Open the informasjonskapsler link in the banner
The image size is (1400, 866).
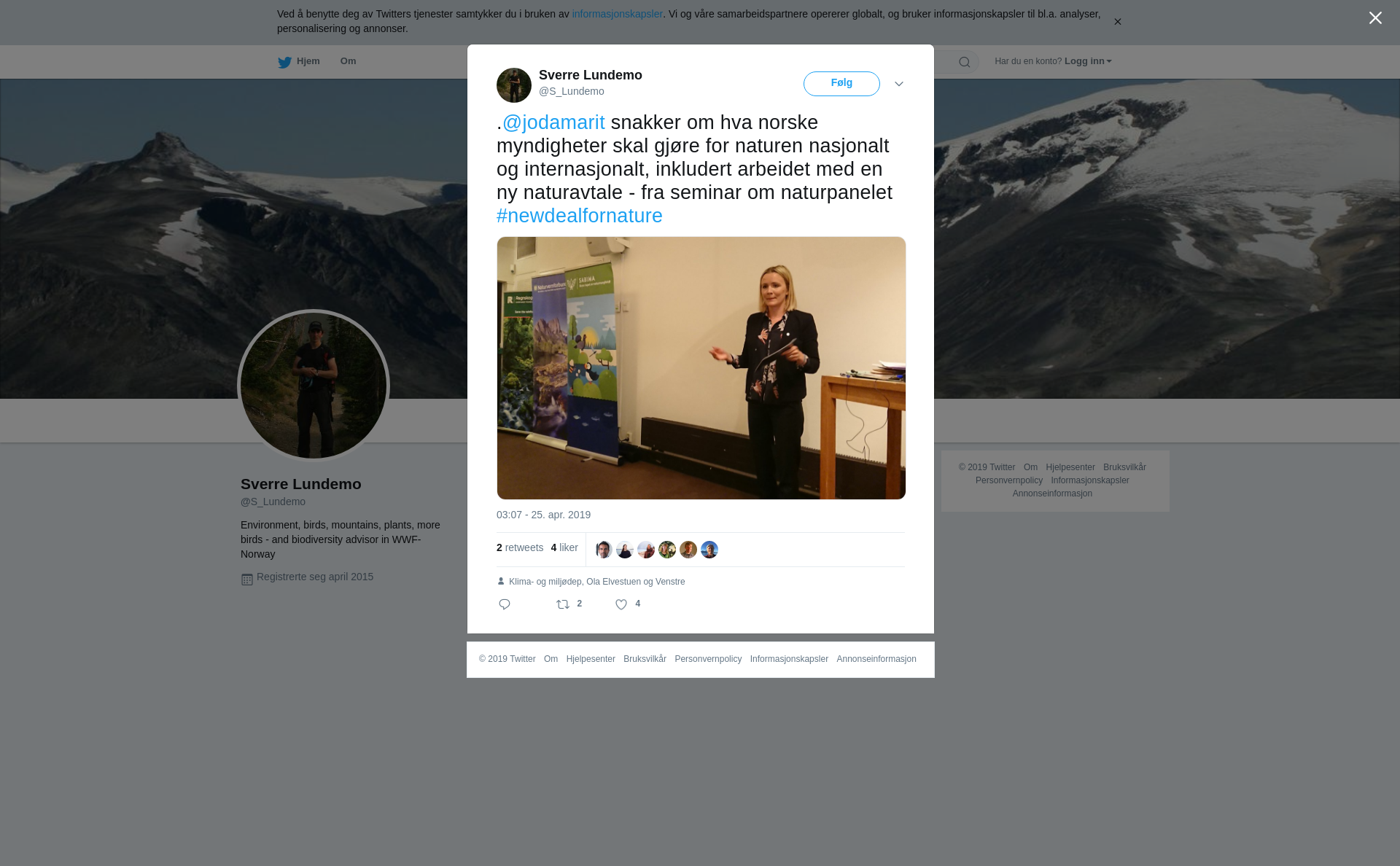pyautogui.click(x=617, y=14)
